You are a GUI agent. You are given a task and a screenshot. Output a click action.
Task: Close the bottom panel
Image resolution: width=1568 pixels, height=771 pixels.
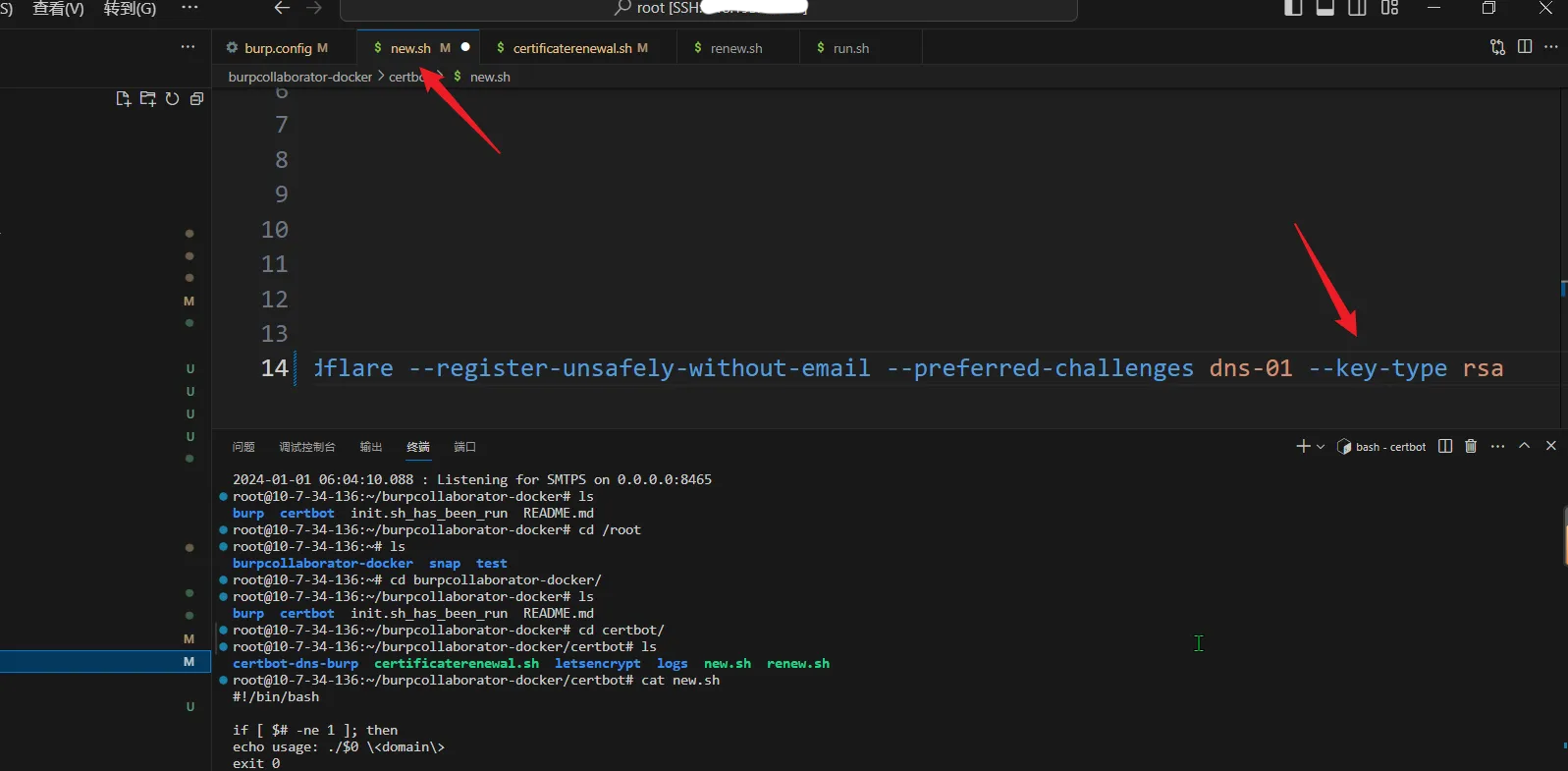pyautogui.click(x=1551, y=446)
